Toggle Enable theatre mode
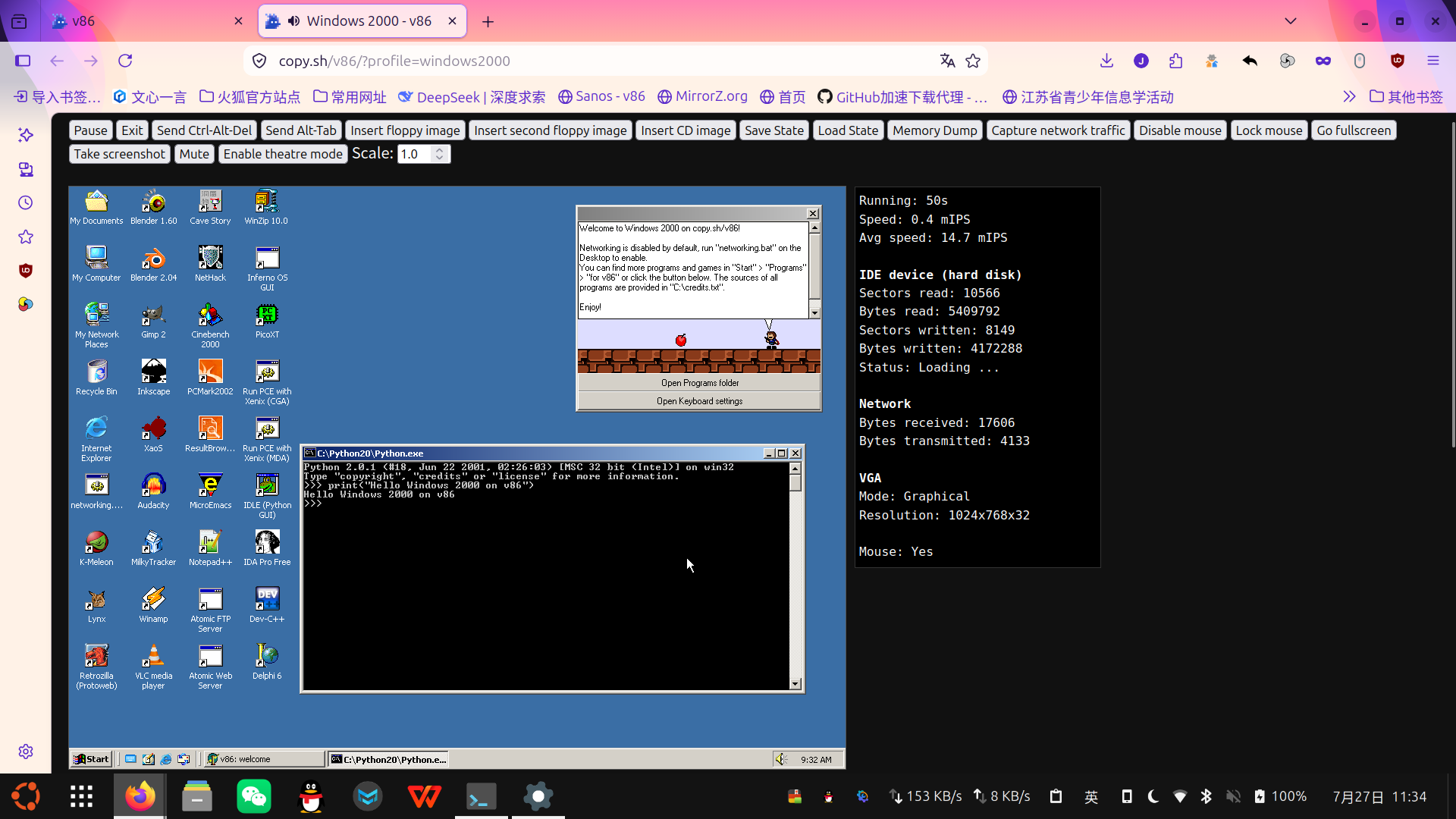 coord(283,154)
